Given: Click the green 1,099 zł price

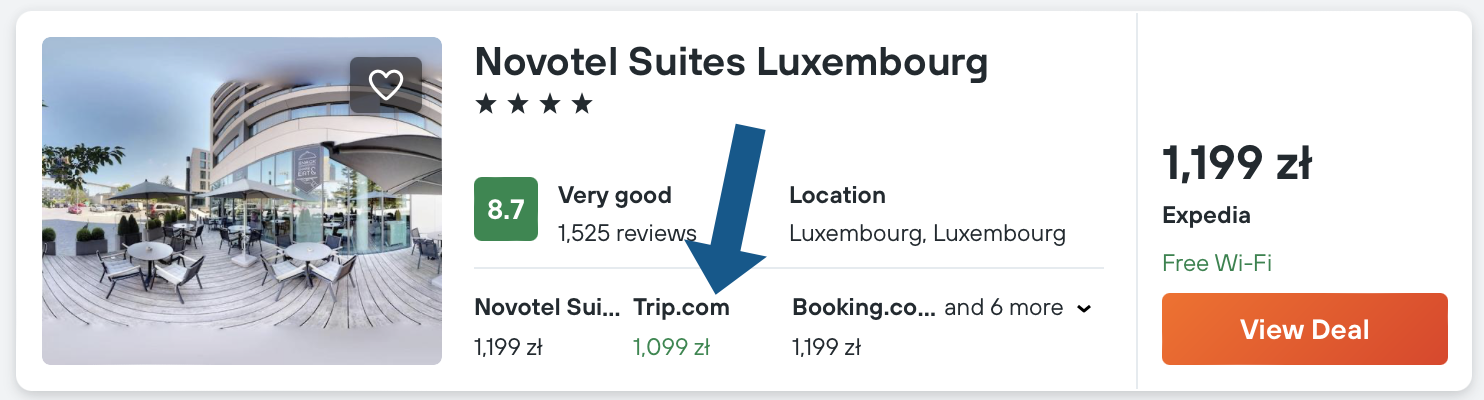Looking at the screenshot, I should tap(671, 348).
